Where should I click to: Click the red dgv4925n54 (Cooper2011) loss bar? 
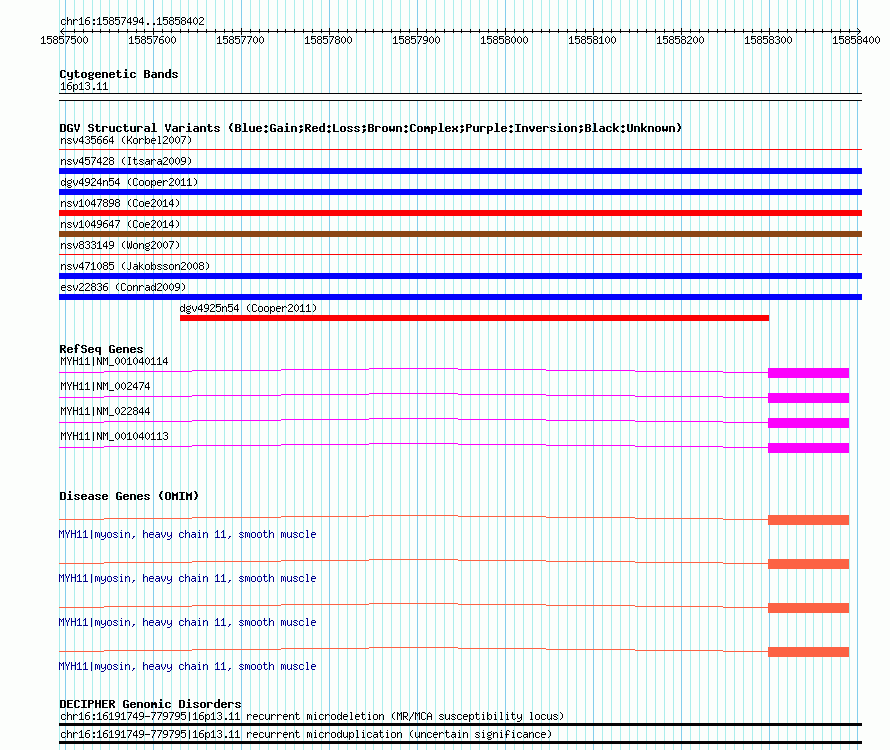(475, 318)
